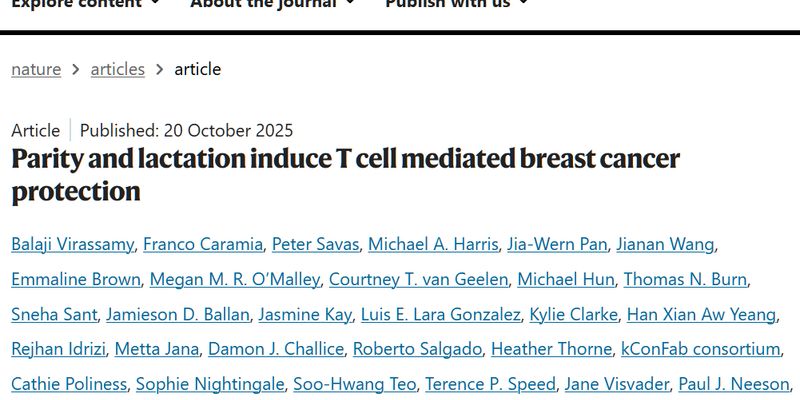
Task: Open Michael A. Harris author link
Action: (432, 244)
